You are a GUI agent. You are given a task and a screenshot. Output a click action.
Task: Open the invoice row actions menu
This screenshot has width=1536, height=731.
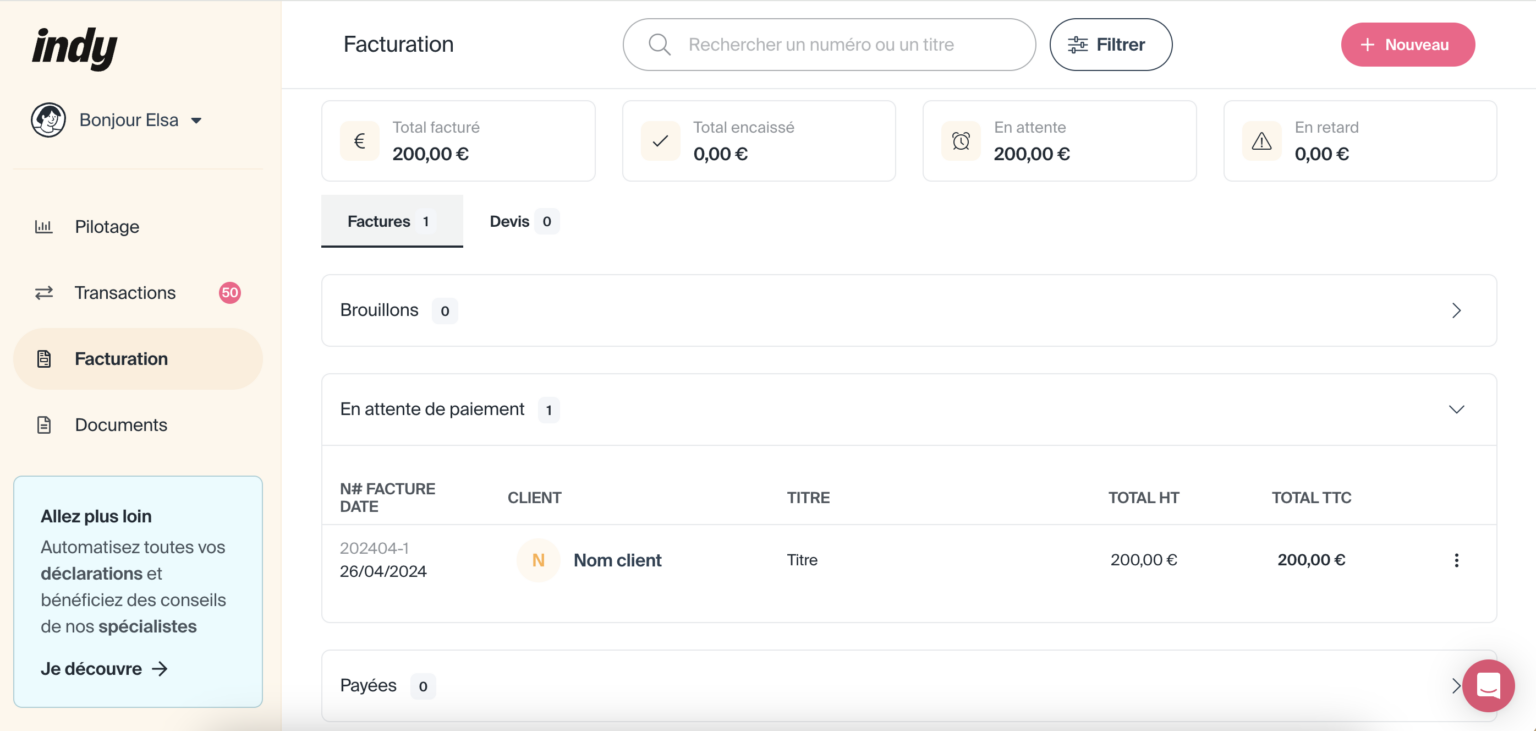1456,560
